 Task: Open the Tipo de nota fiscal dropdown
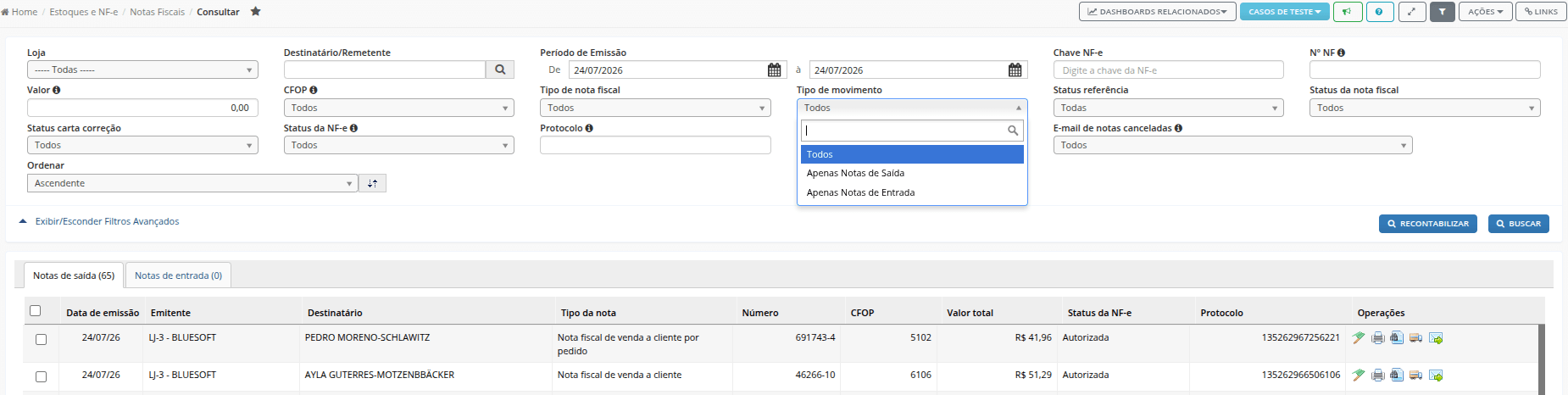[655, 108]
